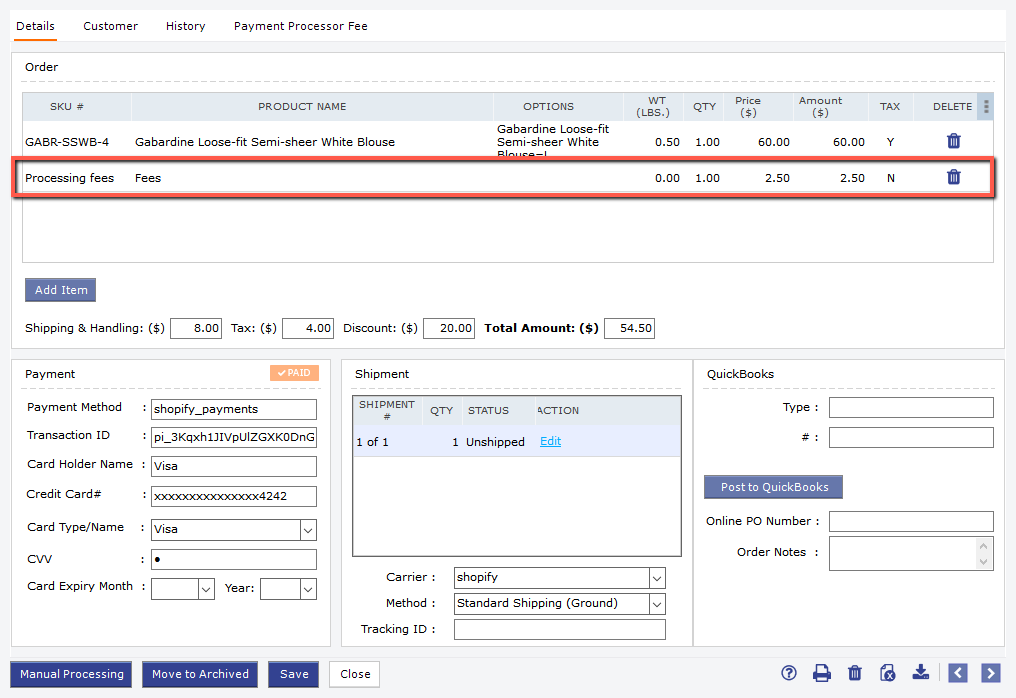Delete the order using bottom trash icon

pyautogui.click(x=855, y=673)
